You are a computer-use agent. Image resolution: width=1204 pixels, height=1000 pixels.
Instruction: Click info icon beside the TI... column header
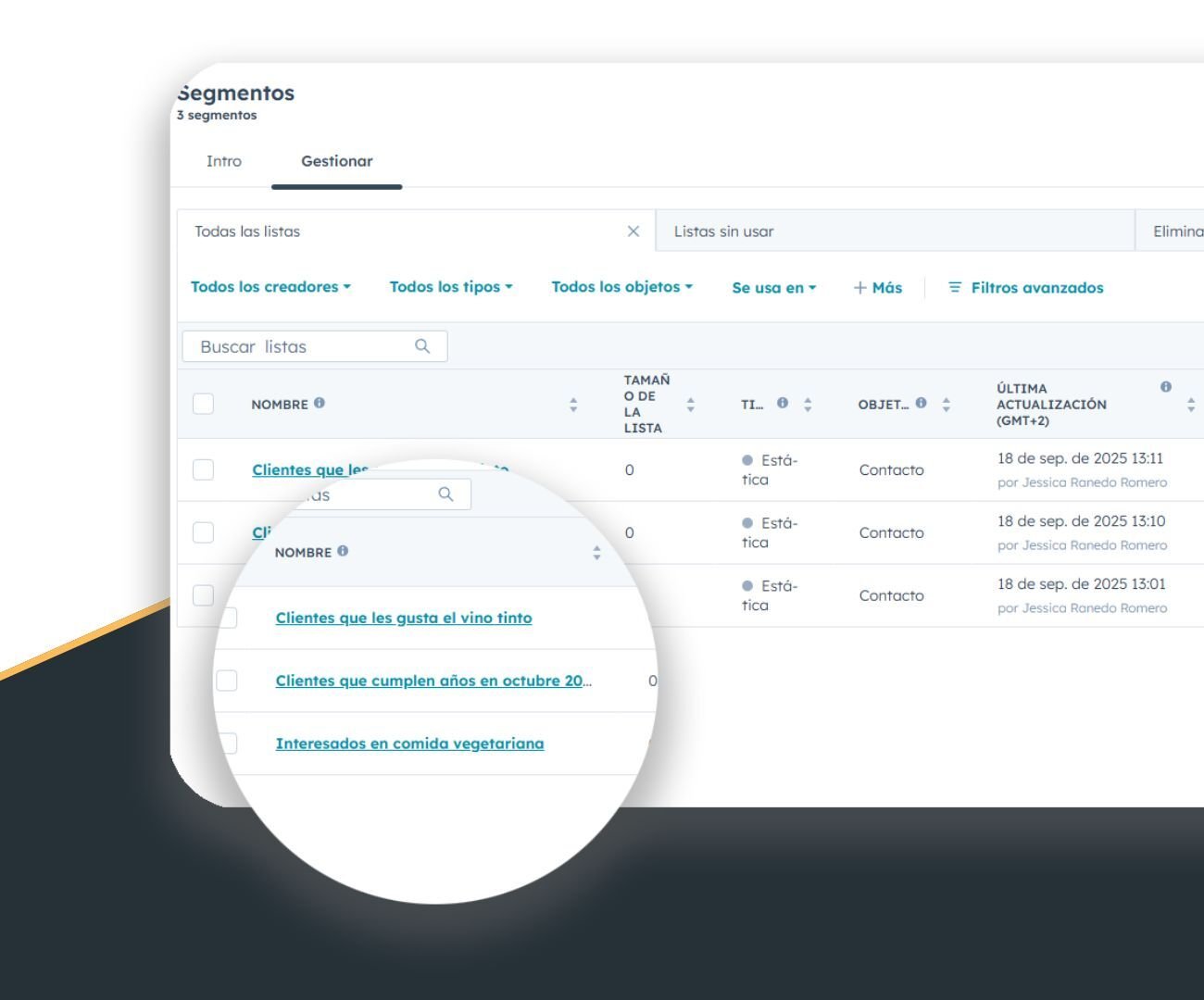coord(783,403)
